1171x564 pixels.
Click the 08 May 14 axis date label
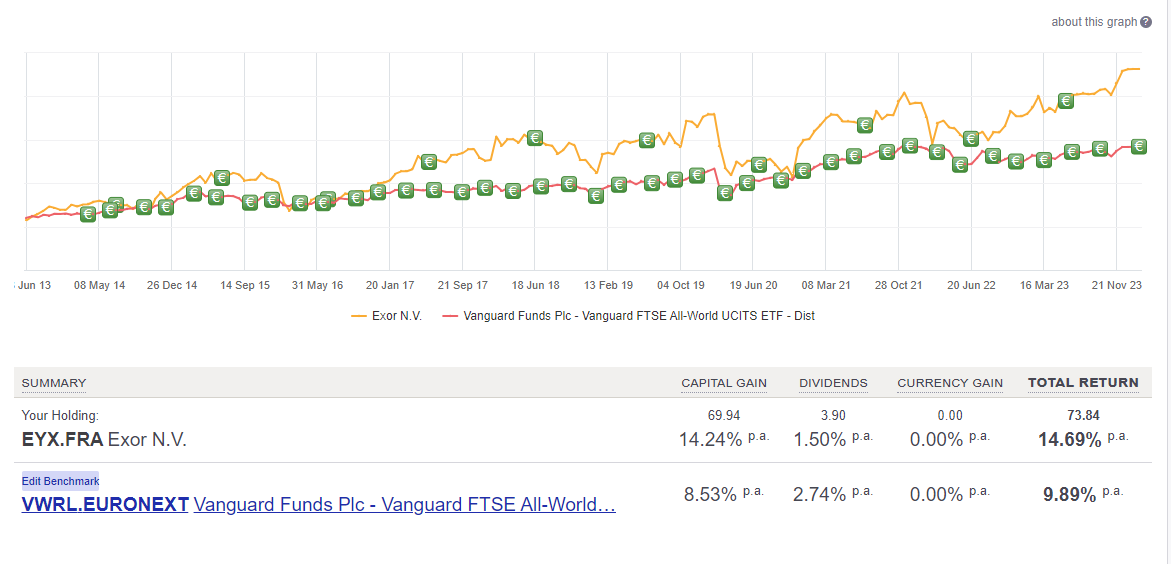(99, 285)
